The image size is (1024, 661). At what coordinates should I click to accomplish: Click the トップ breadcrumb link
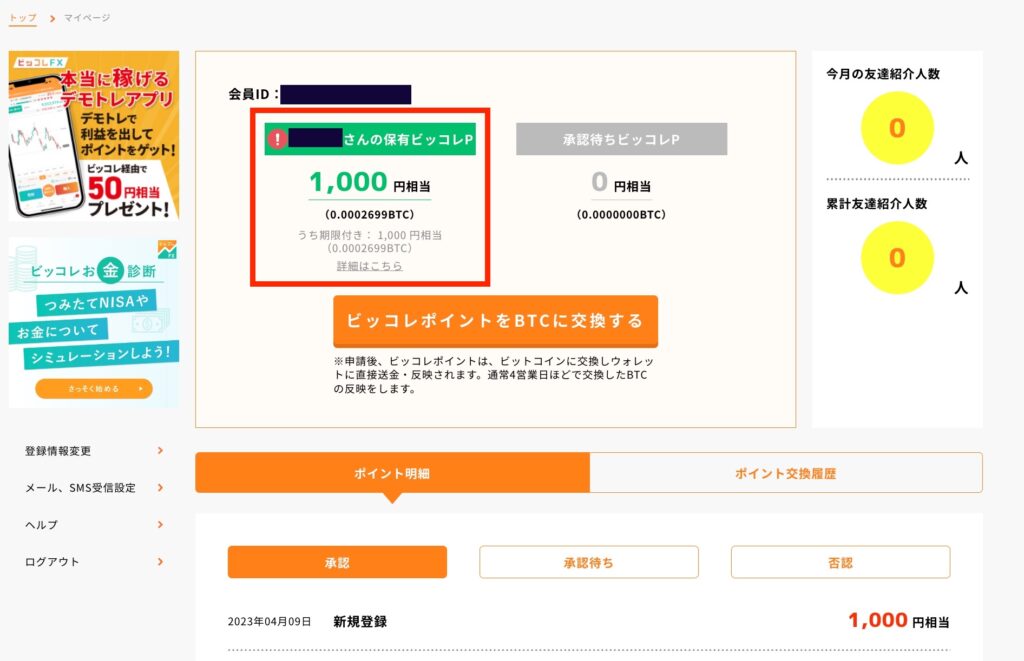(23, 18)
